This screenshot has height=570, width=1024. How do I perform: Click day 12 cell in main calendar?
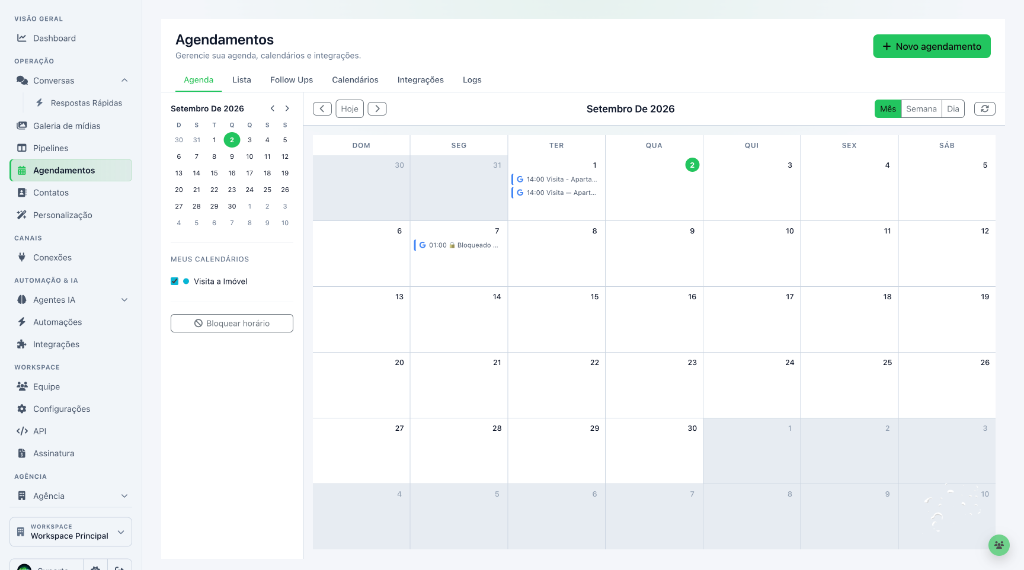[x=947, y=253]
